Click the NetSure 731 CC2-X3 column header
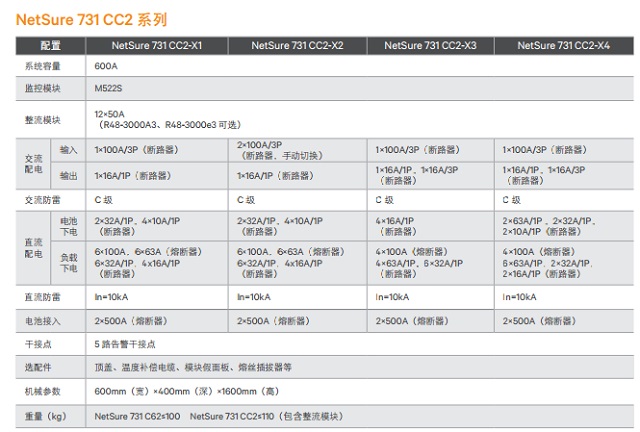Image resolution: width=640 pixels, height=432 pixels. click(430, 45)
